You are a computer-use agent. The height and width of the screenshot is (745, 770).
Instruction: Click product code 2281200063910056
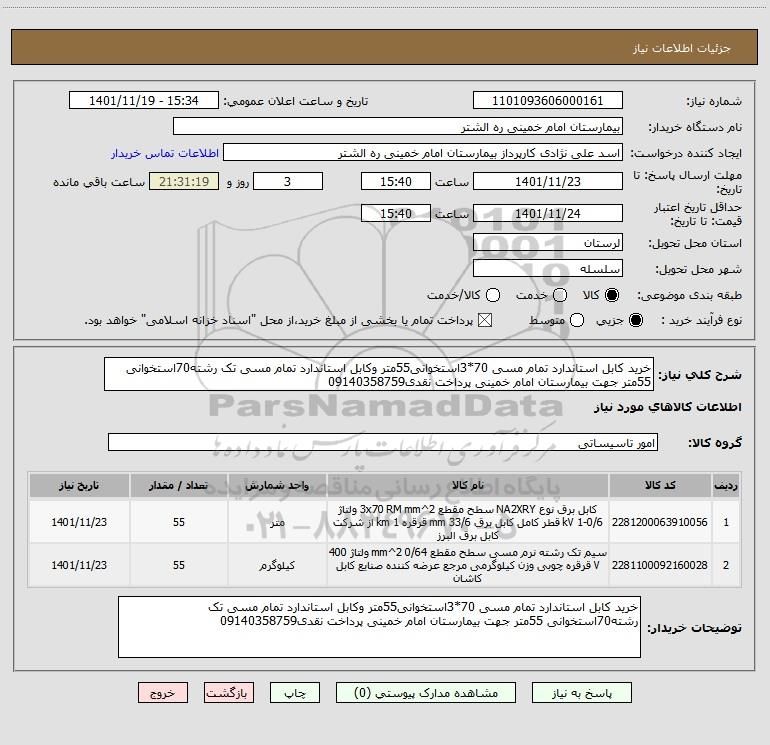click(x=660, y=522)
